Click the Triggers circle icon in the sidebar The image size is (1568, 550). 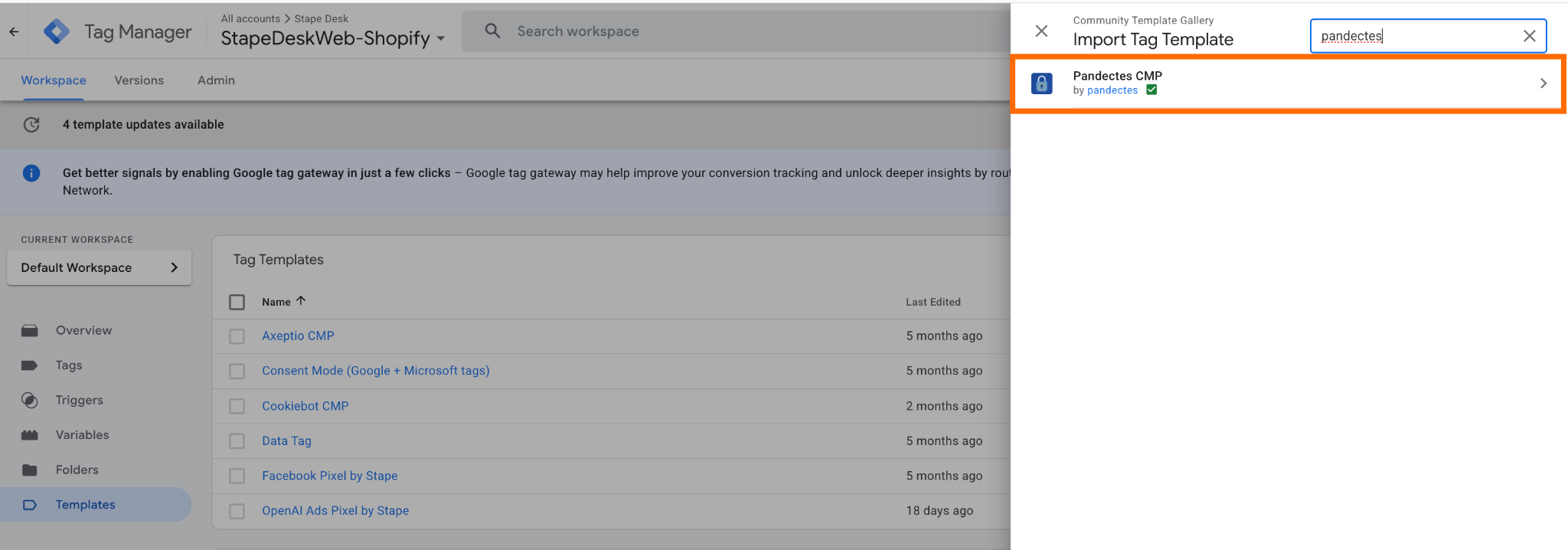click(30, 400)
